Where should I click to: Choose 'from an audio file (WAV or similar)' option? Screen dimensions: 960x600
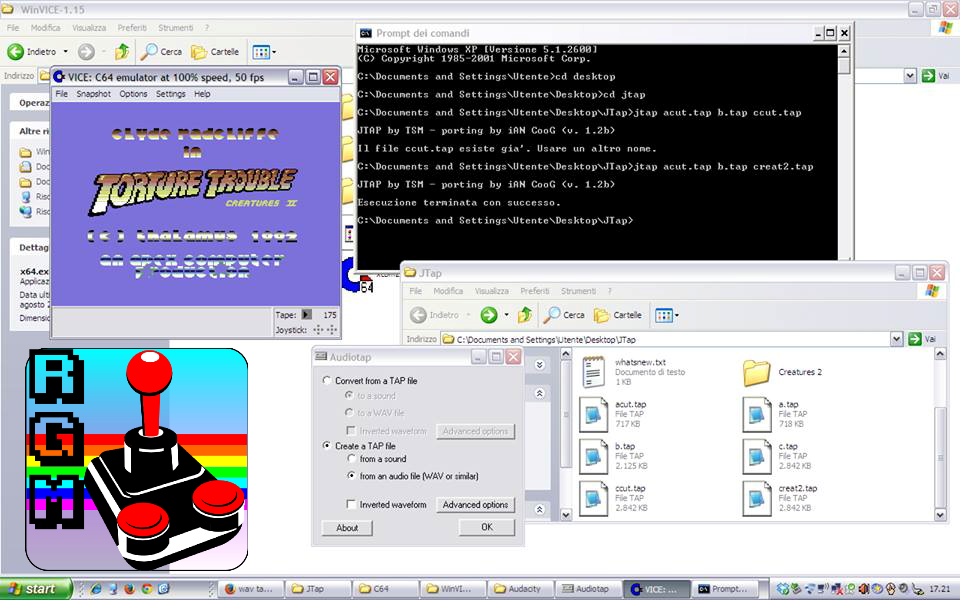click(351, 476)
